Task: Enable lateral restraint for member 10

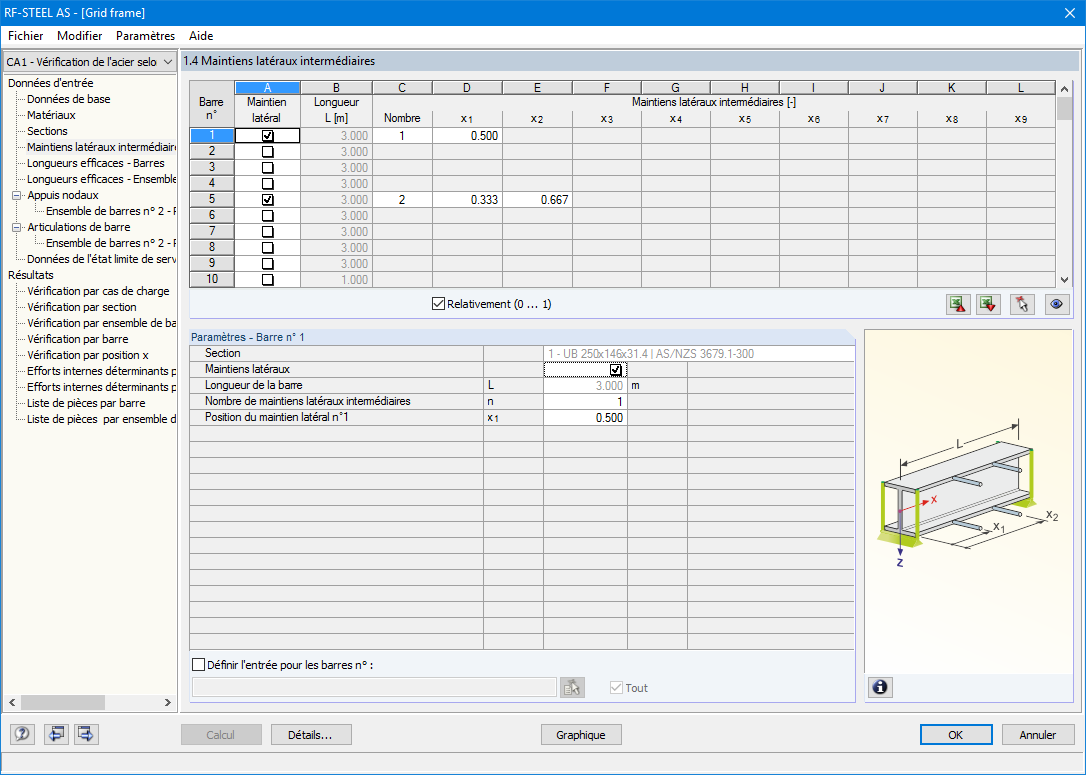Action: coord(267,280)
